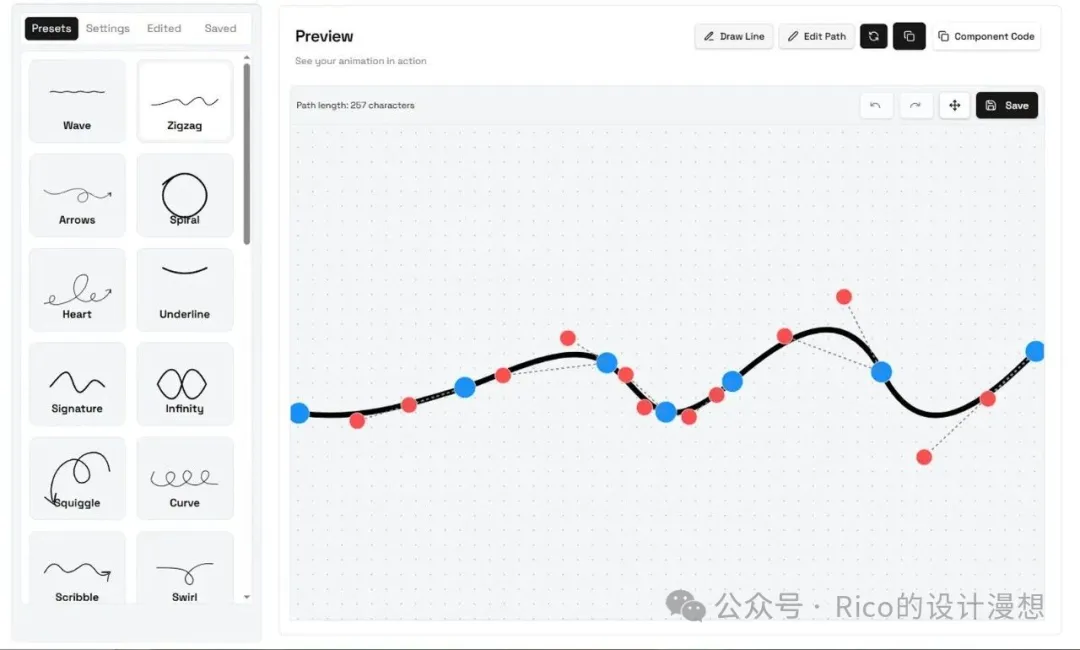Open Component Code
Screen dimensions: 1080x650
tap(986, 36)
